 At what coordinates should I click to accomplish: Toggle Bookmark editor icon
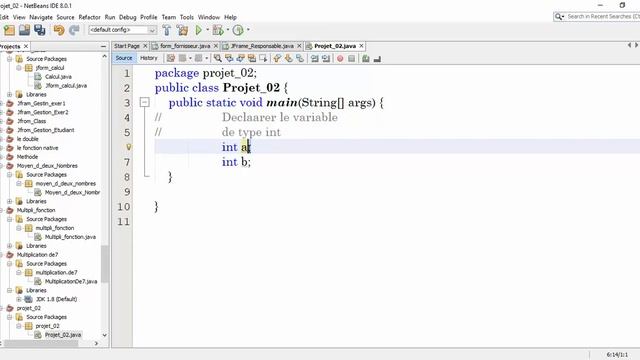tap(300, 59)
